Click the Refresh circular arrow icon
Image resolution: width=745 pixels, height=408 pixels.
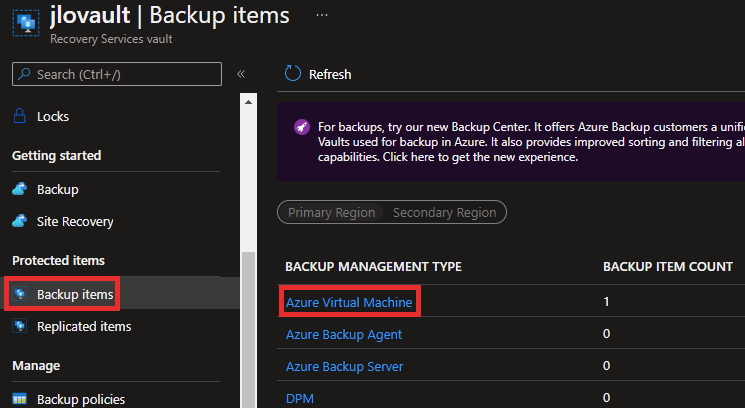pyautogui.click(x=293, y=74)
